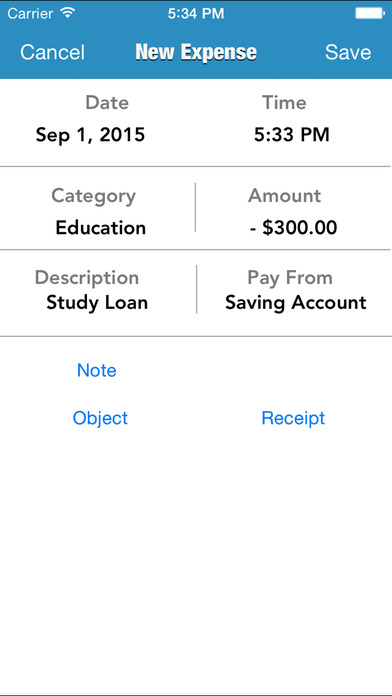
Task: Tap the New Expense title
Action: point(196,52)
